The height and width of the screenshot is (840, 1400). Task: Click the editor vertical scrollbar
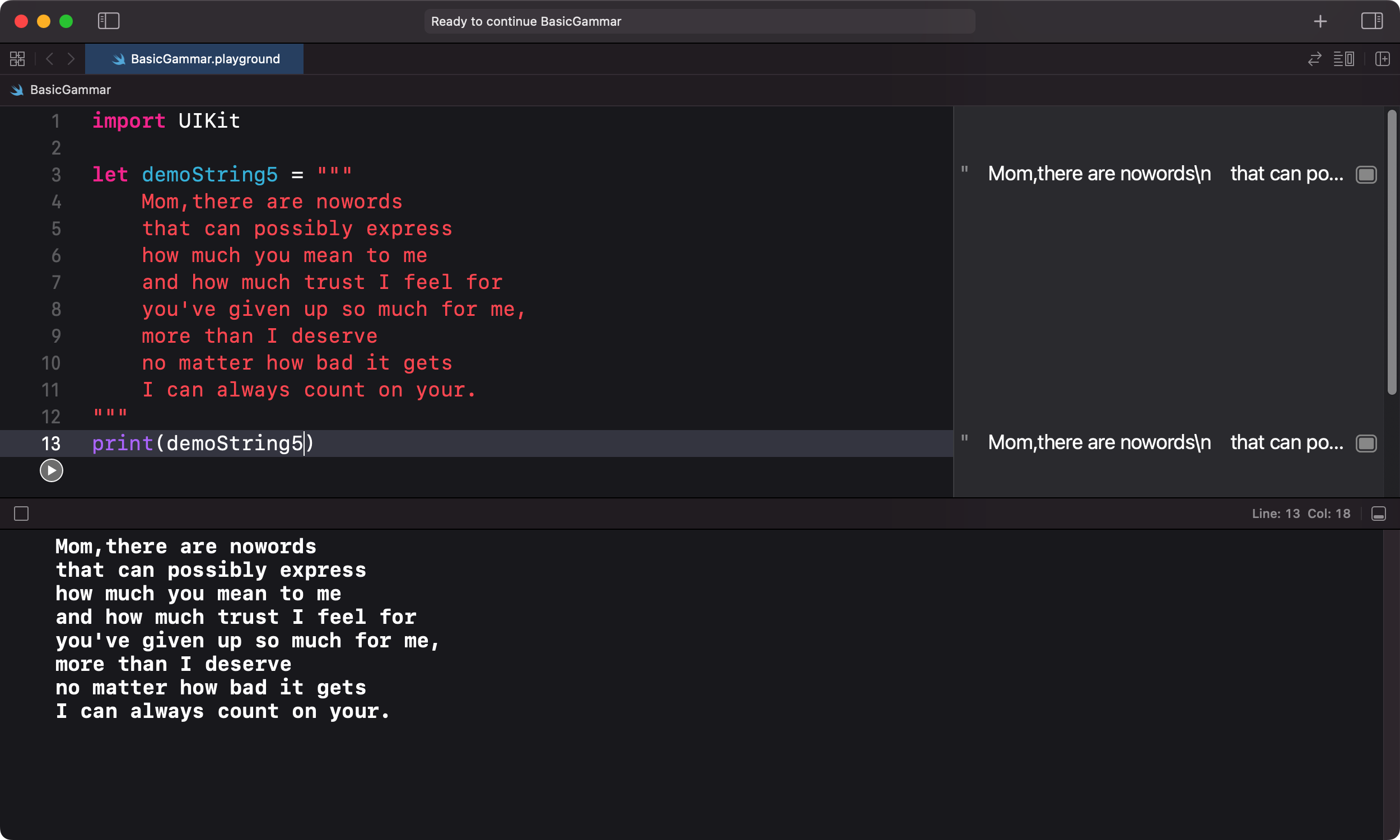point(1392,253)
